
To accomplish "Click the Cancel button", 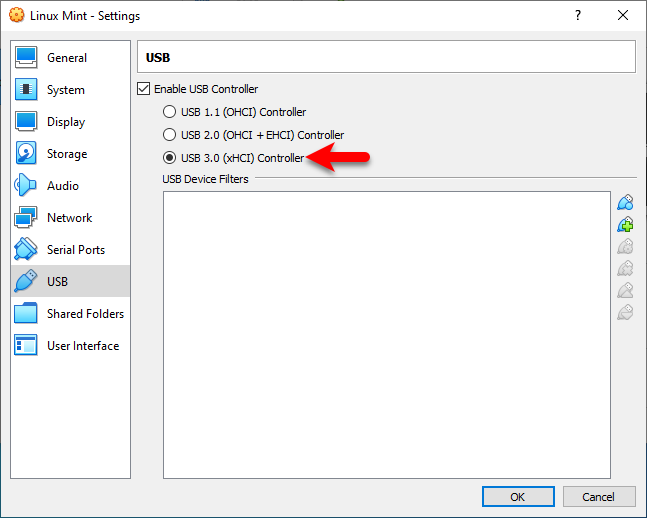I will [x=599, y=497].
